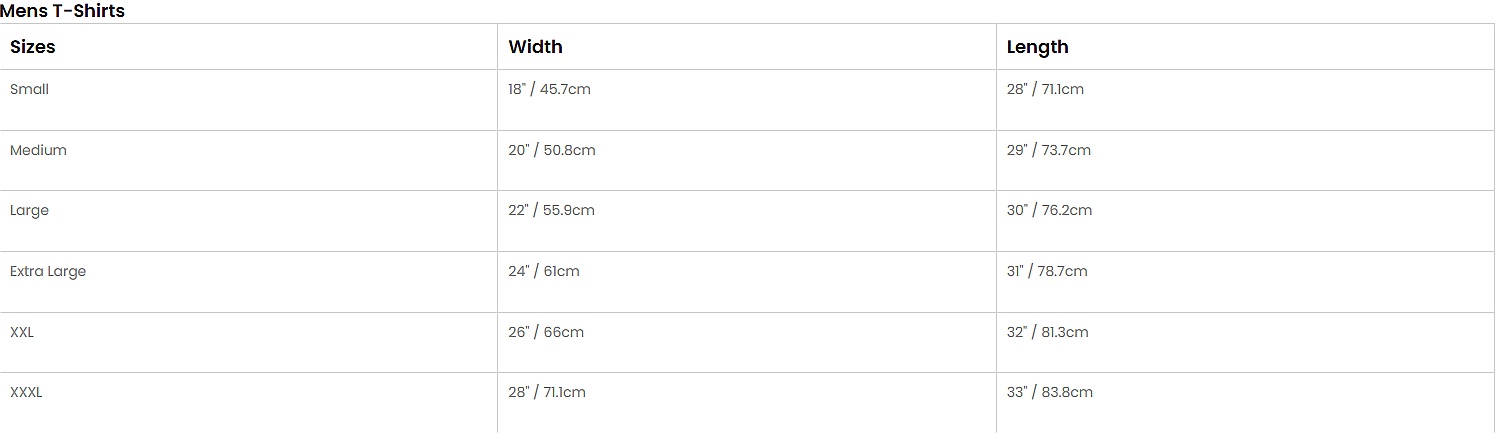
Task: Select the 20" / 50.8cm width cell
Action: 551,150
